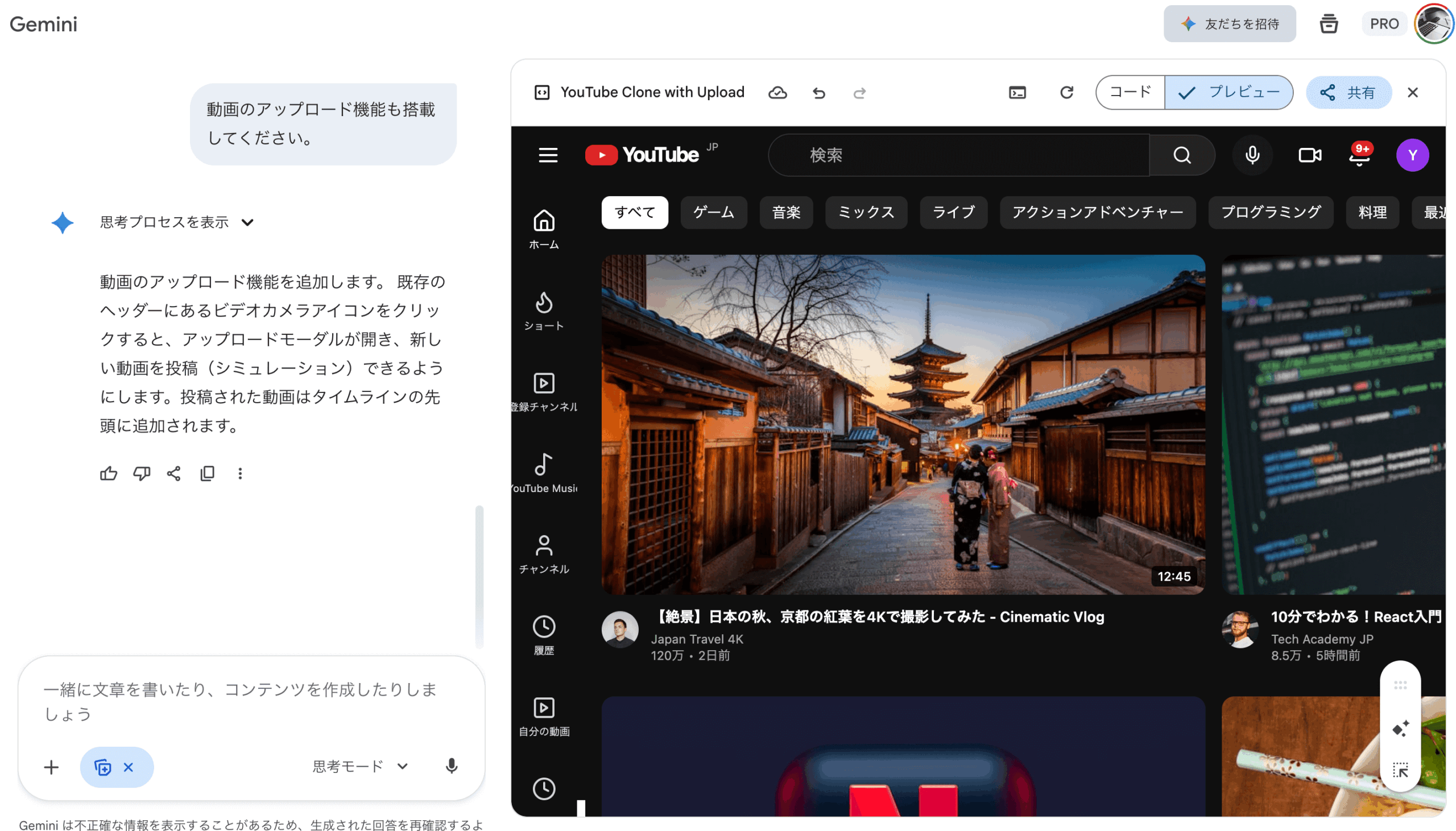The image size is (1456, 831).
Task: Open the three-dot options menu on the response
Action: (240, 473)
